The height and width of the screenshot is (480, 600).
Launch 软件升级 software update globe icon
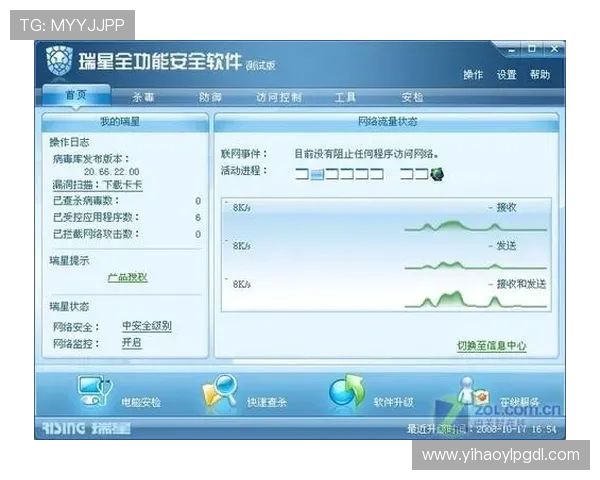347,390
